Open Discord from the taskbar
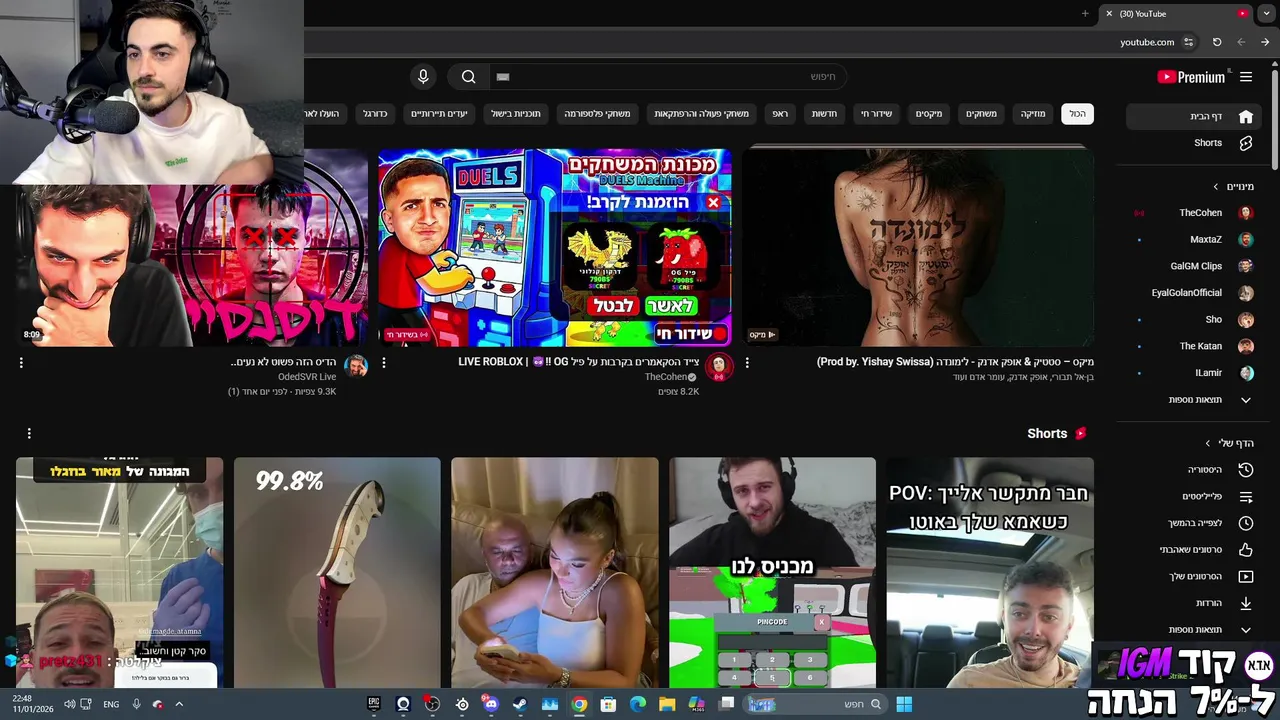 [x=490, y=704]
